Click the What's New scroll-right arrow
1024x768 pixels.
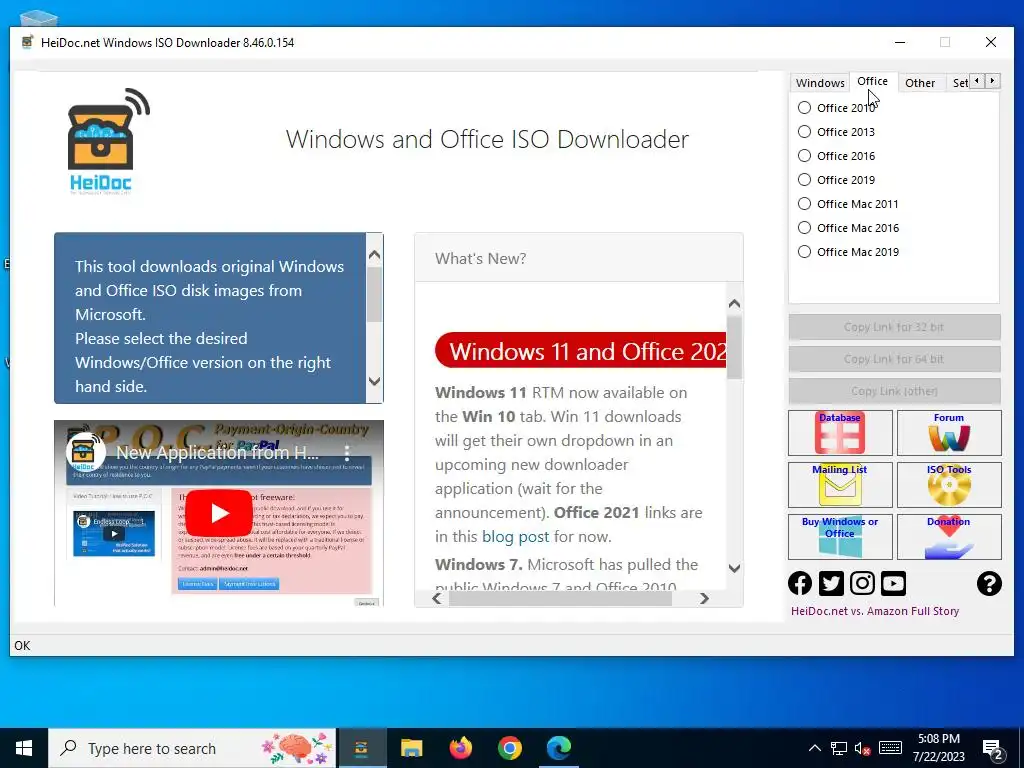[x=704, y=598]
